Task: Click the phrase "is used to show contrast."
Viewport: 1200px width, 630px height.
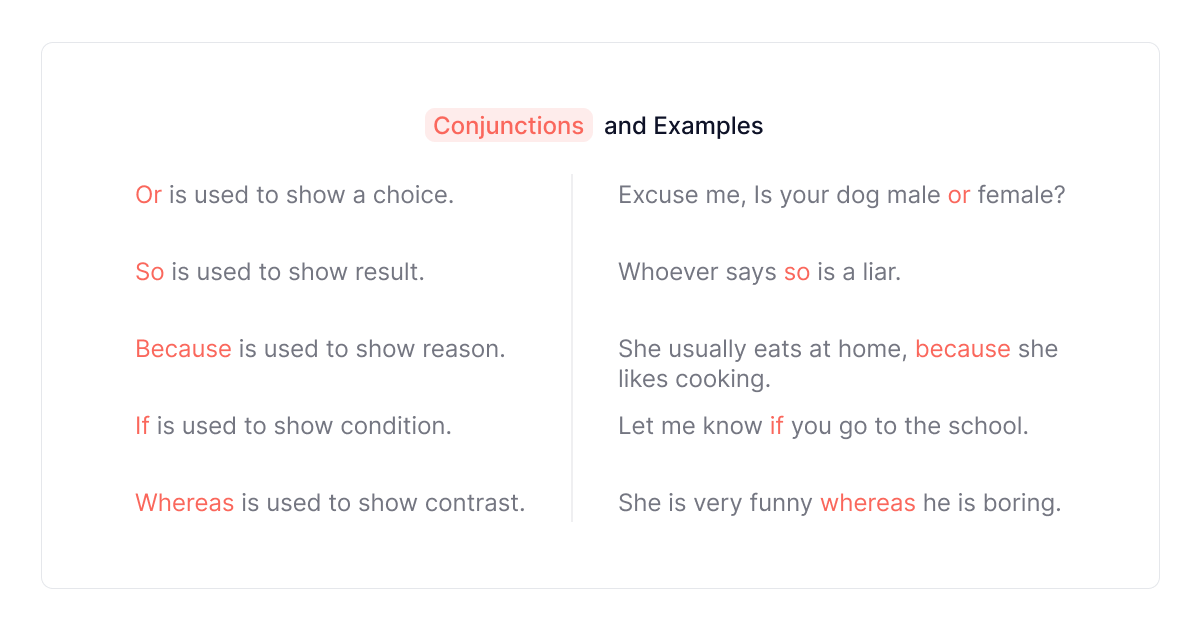Action: (x=383, y=503)
